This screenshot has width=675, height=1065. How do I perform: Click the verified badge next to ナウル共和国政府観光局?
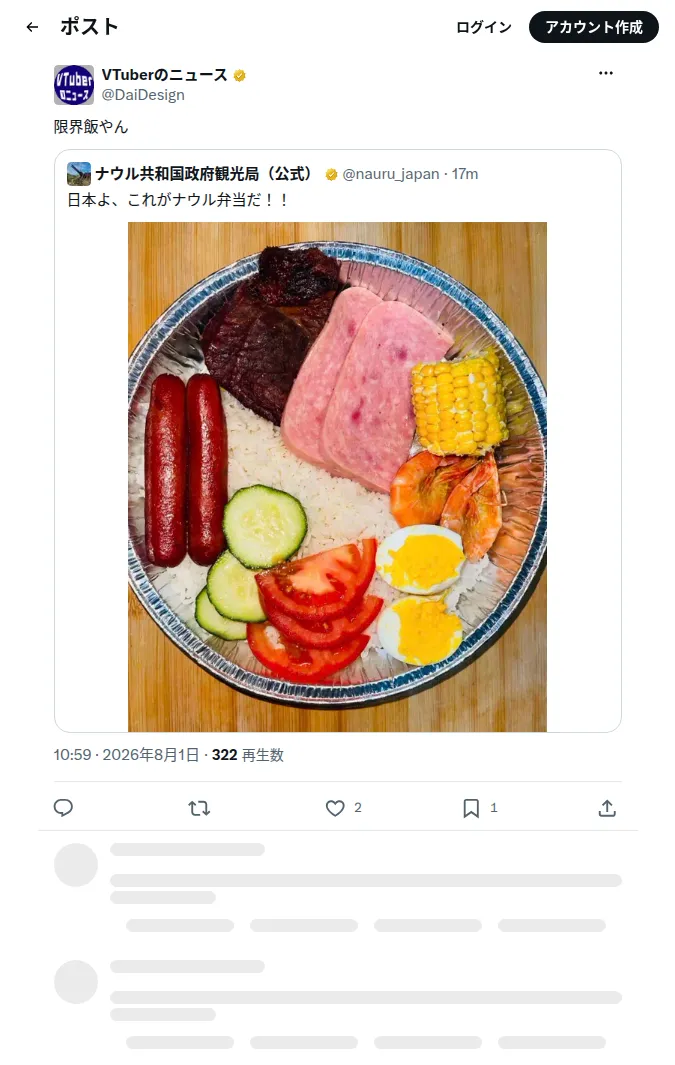click(x=331, y=175)
